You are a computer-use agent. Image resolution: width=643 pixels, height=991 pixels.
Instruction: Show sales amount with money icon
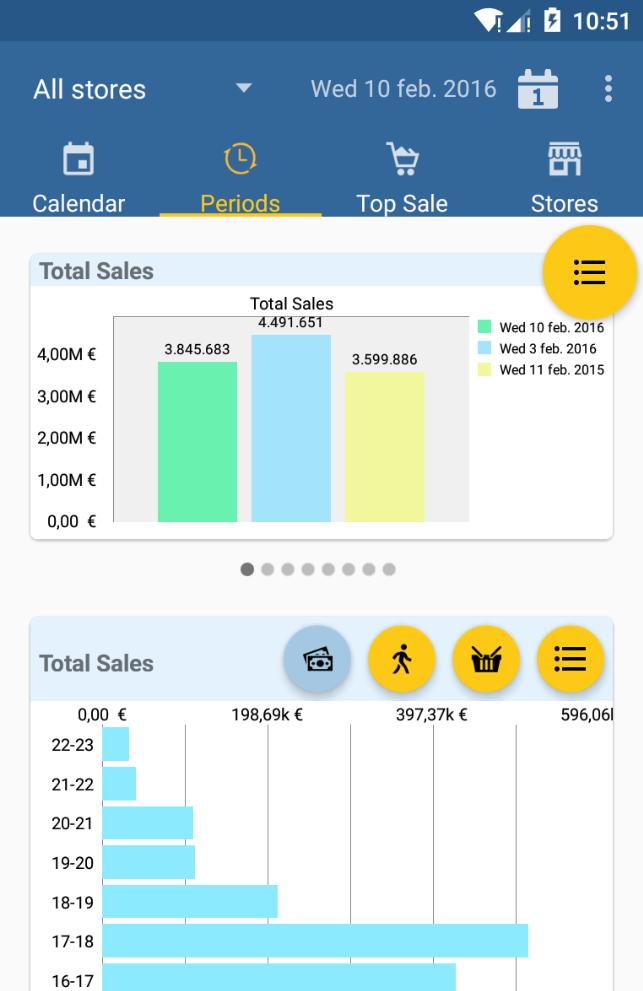317,659
